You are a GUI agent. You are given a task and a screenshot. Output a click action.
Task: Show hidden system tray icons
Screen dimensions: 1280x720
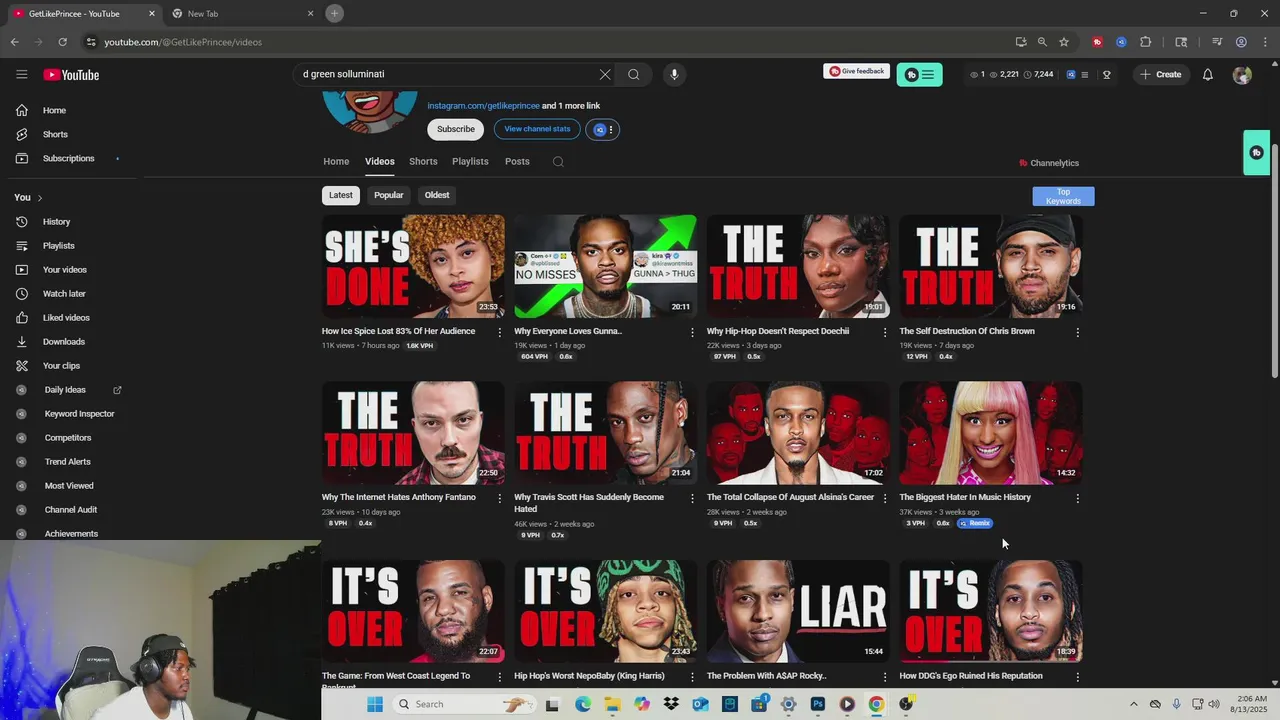(x=1133, y=704)
